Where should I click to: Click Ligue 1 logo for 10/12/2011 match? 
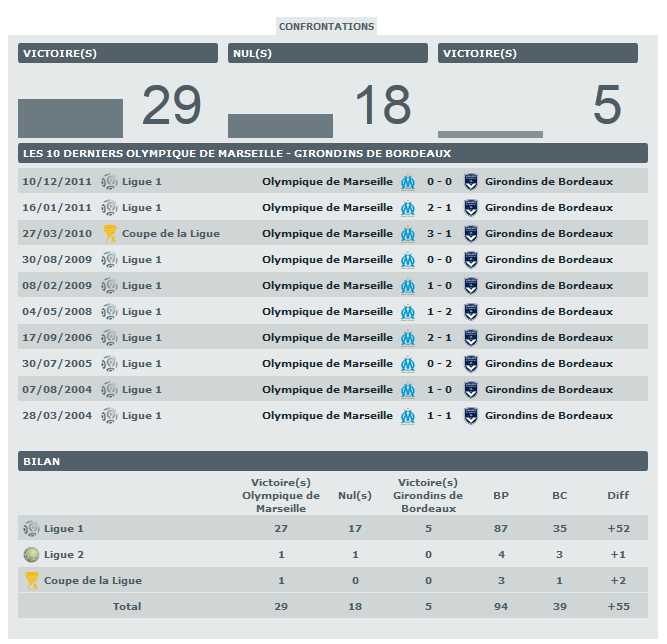pos(110,182)
